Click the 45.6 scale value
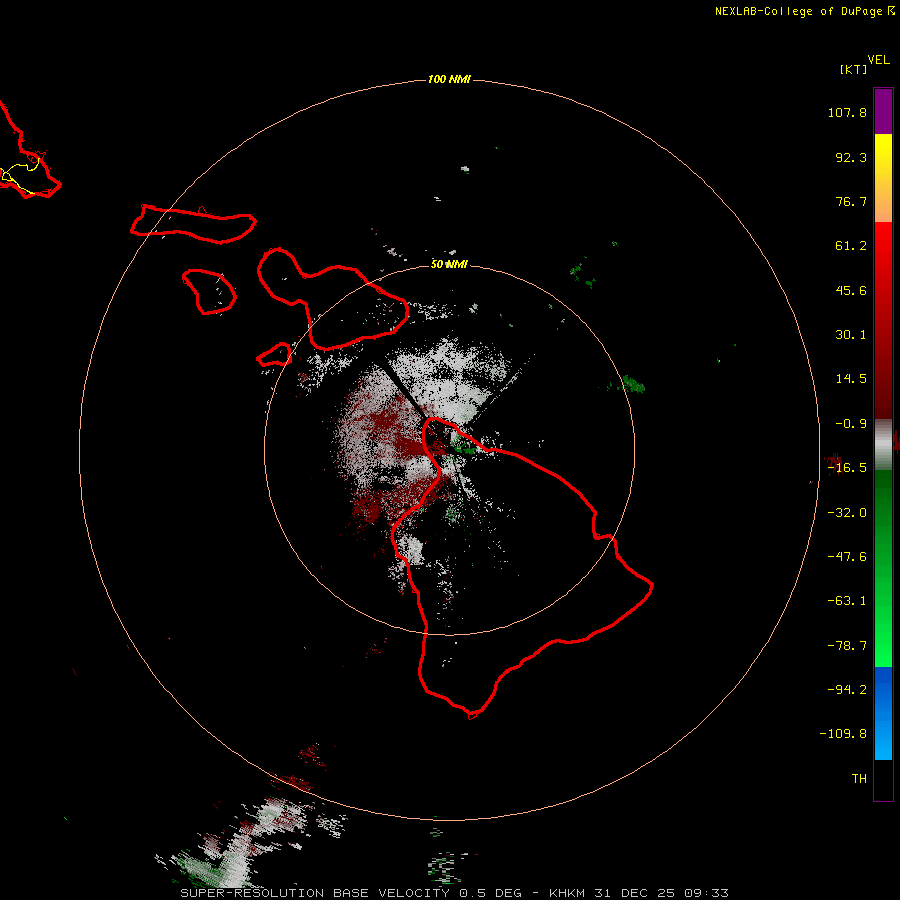Screen dimensions: 900x900 (x=851, y=290)
